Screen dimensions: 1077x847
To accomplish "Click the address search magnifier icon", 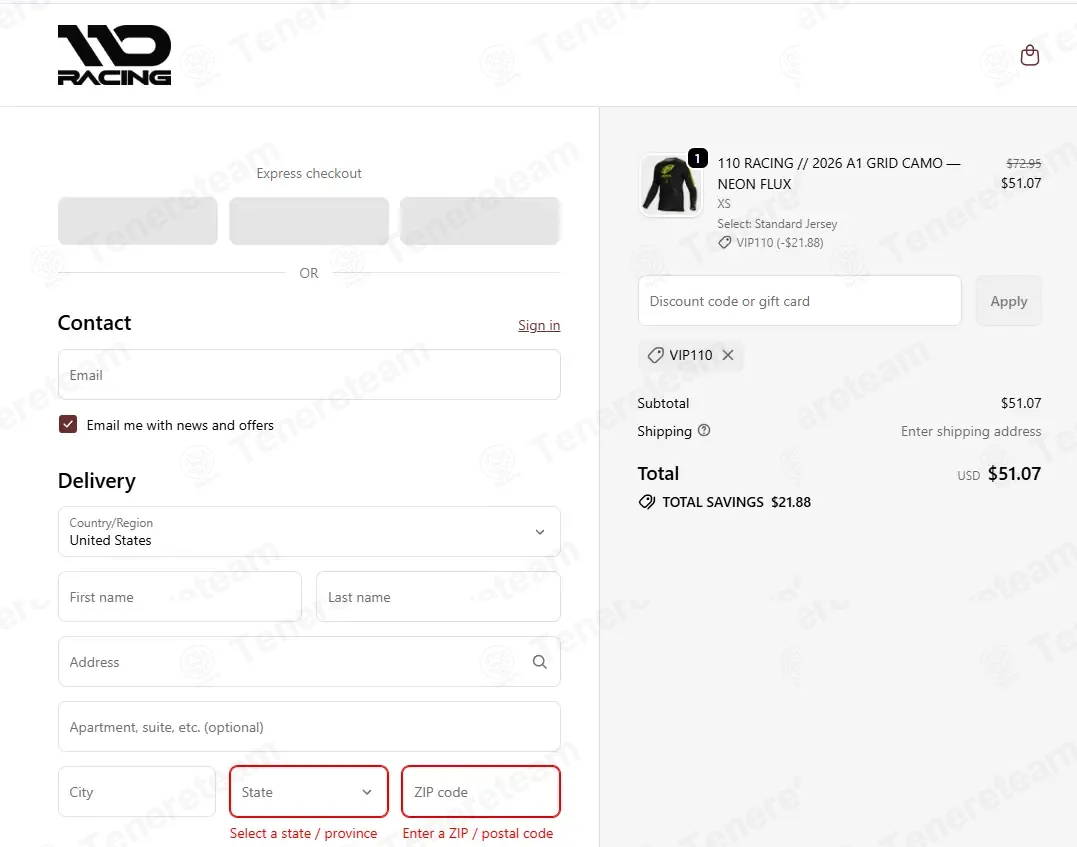I will click(540, 662).
